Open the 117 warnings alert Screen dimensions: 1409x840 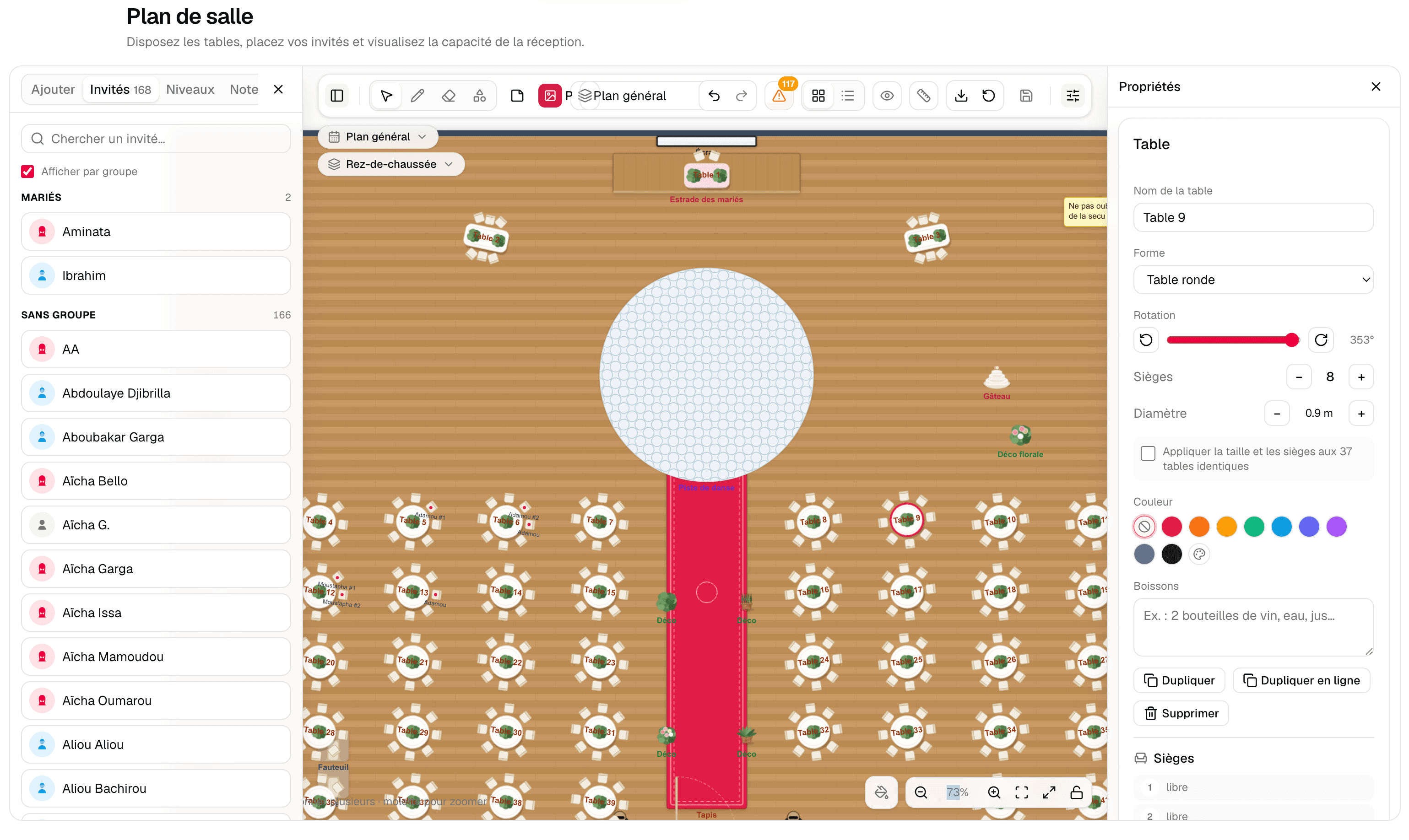point(780,96)
